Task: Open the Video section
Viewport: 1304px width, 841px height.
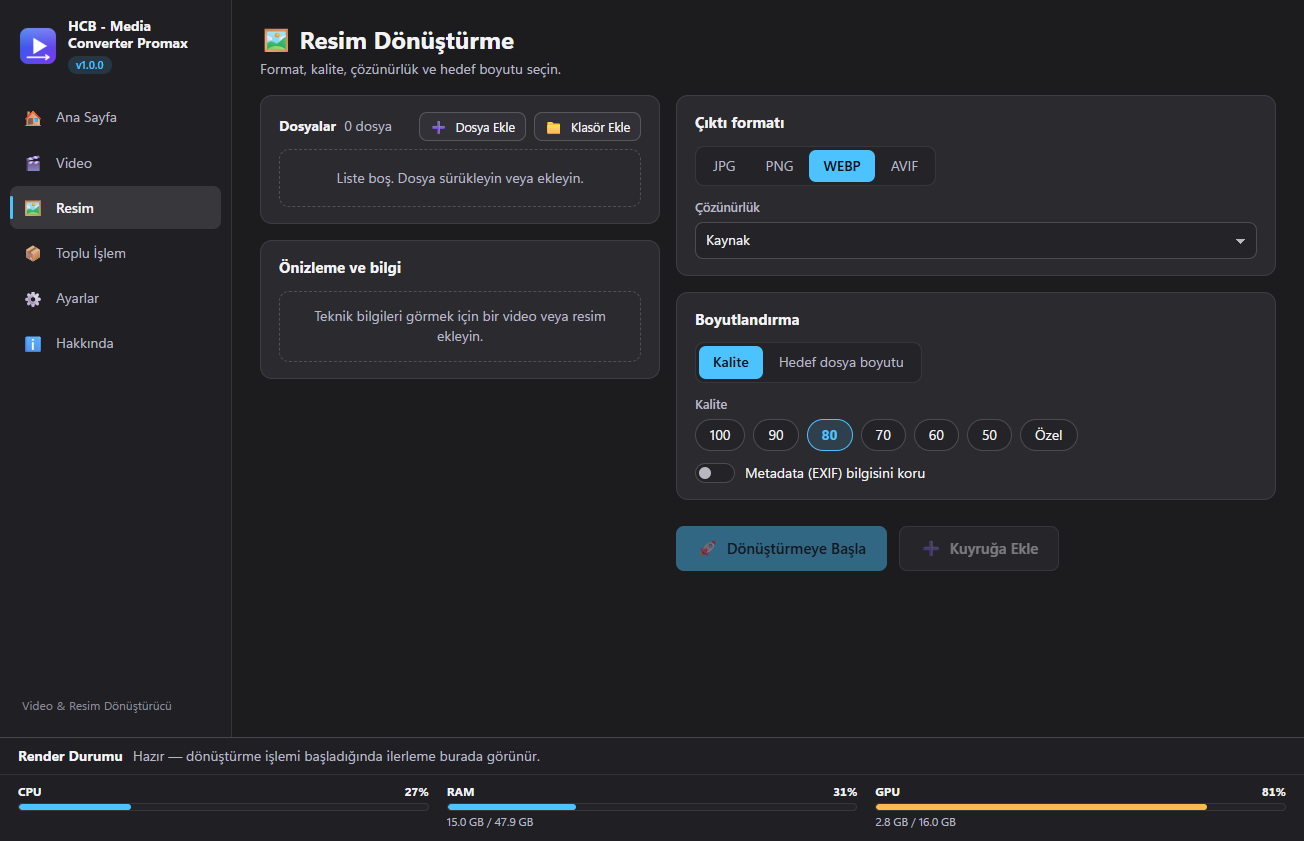Action: coord(115,163)
